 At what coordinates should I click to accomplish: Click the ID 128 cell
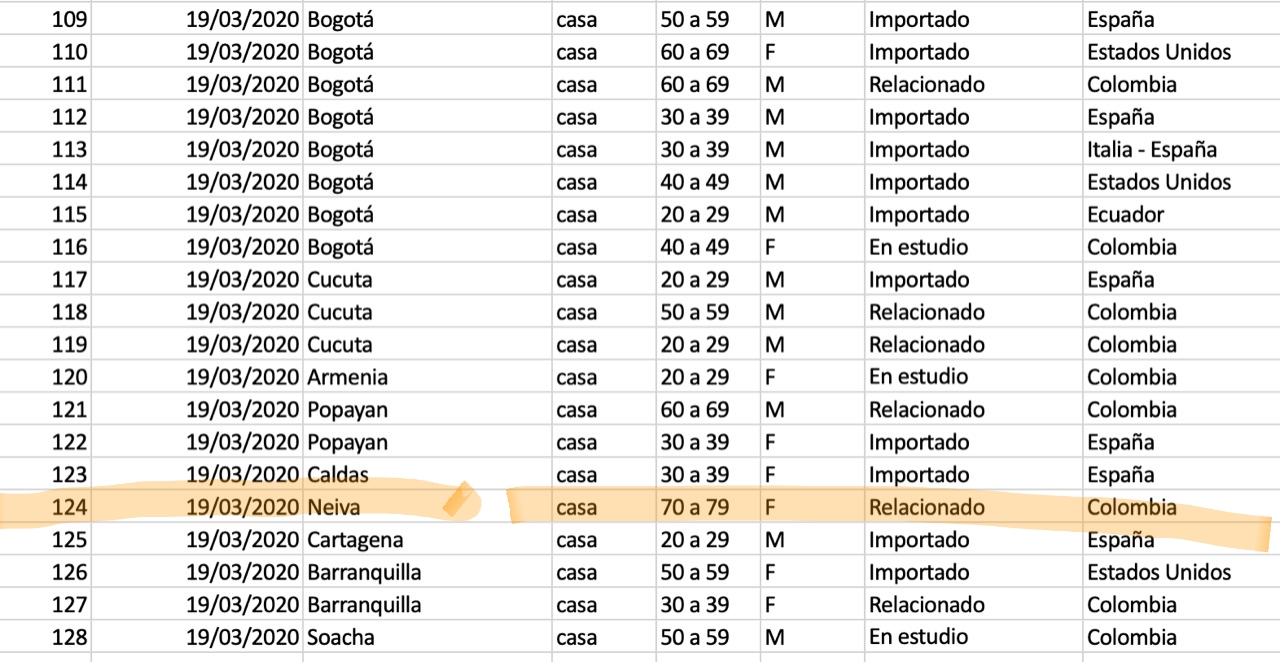click(45, 637)
